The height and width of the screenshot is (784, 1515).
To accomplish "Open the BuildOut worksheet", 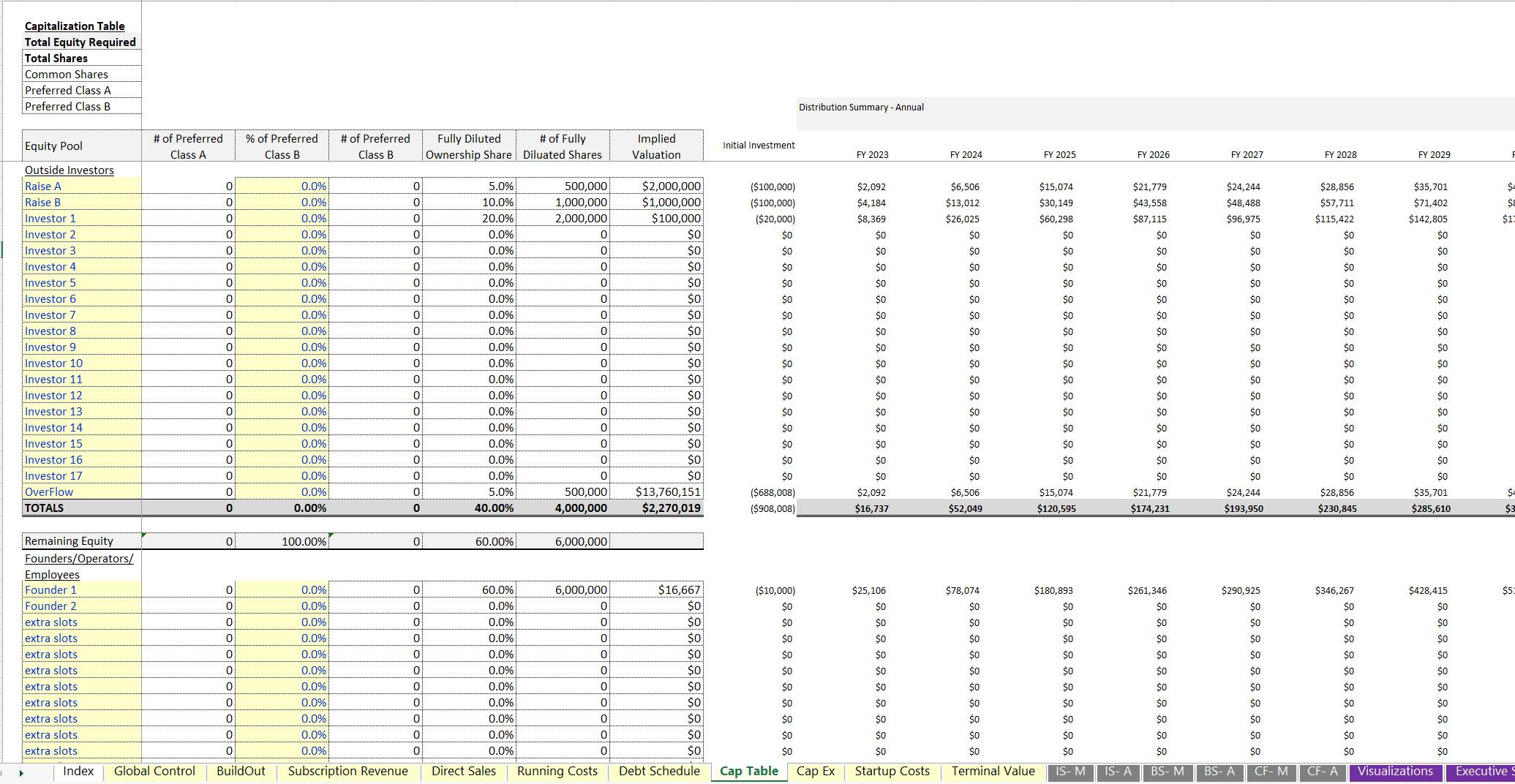I will click(241, 772).
